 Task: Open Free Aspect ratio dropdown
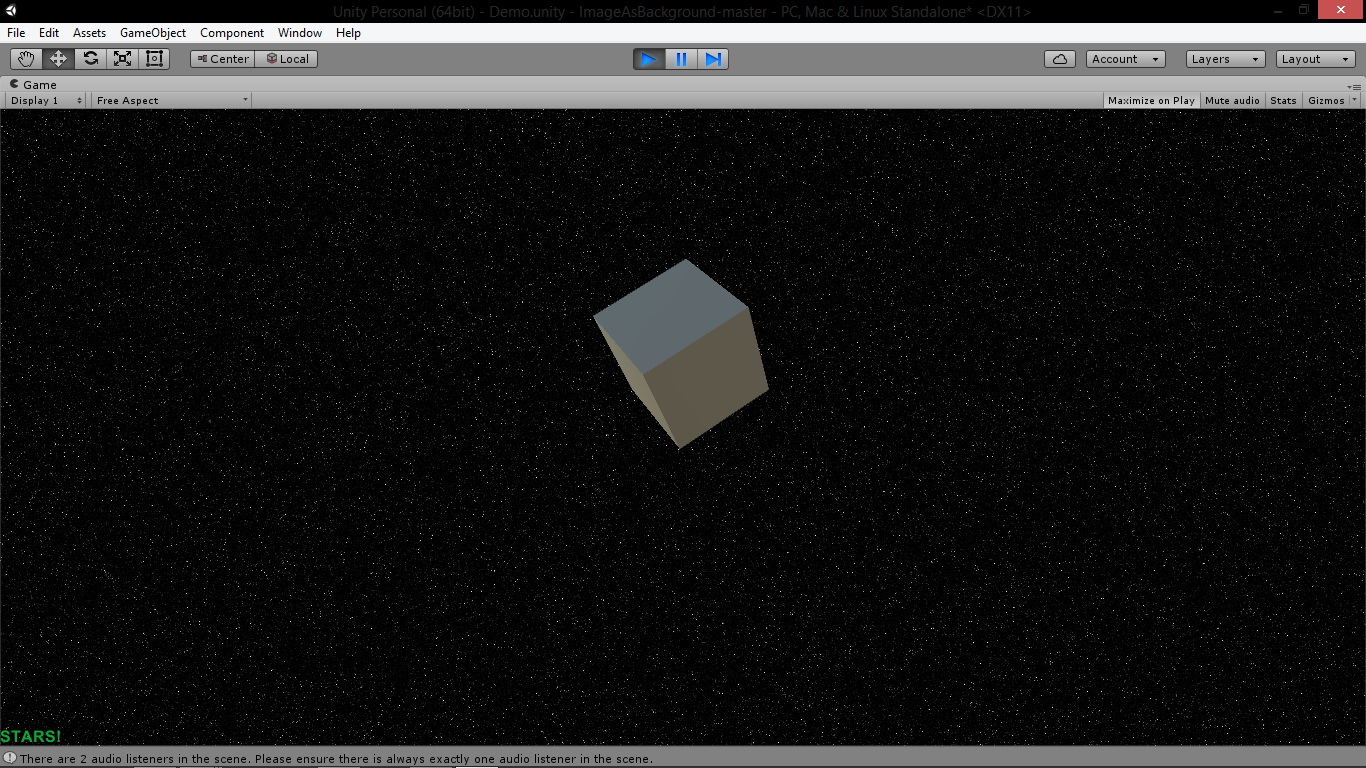172,100
